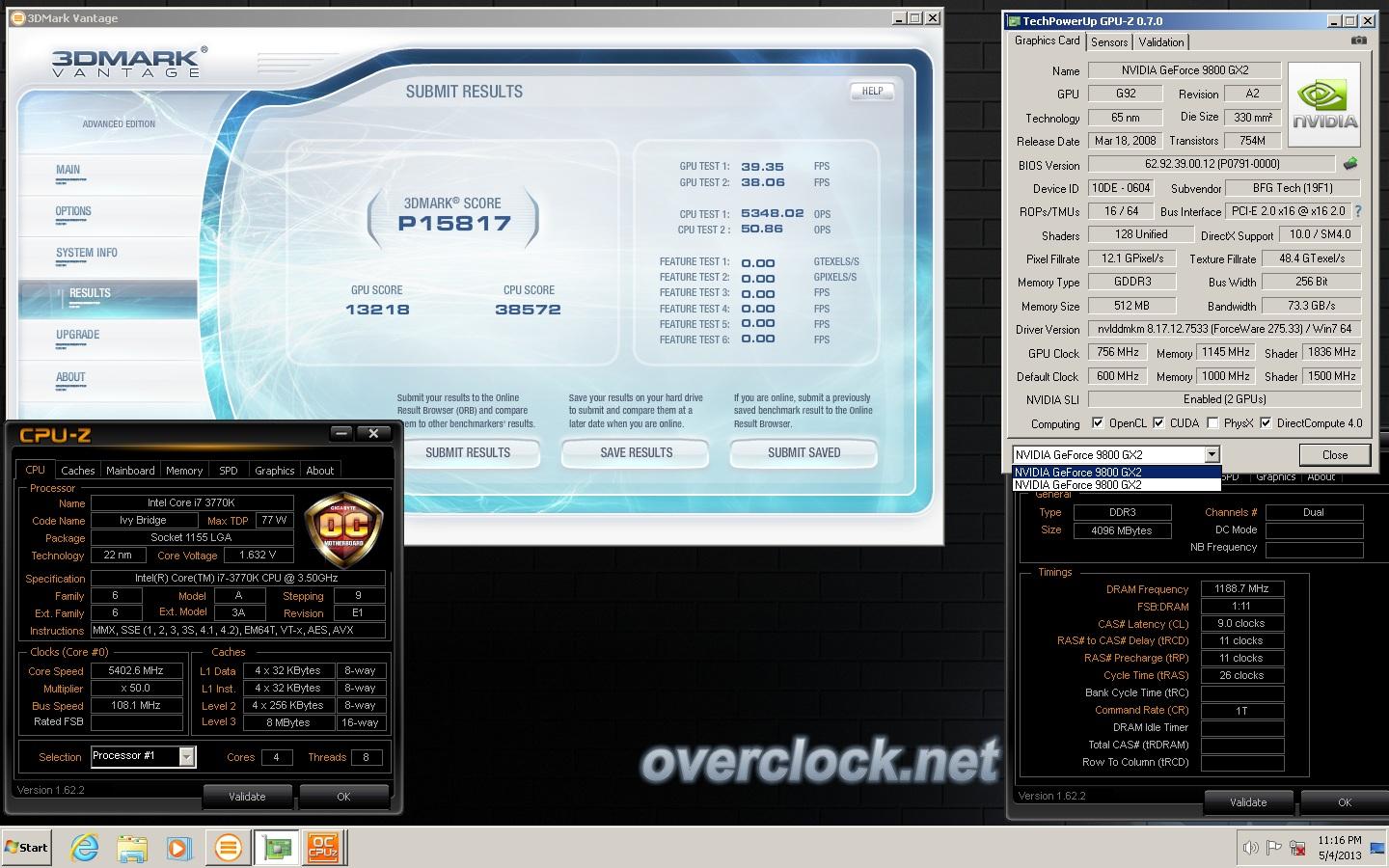Viewport: 1389px width, 868px height.
Task: Open the Processor #1 selection dropdown
Action: tap(186, 756)
